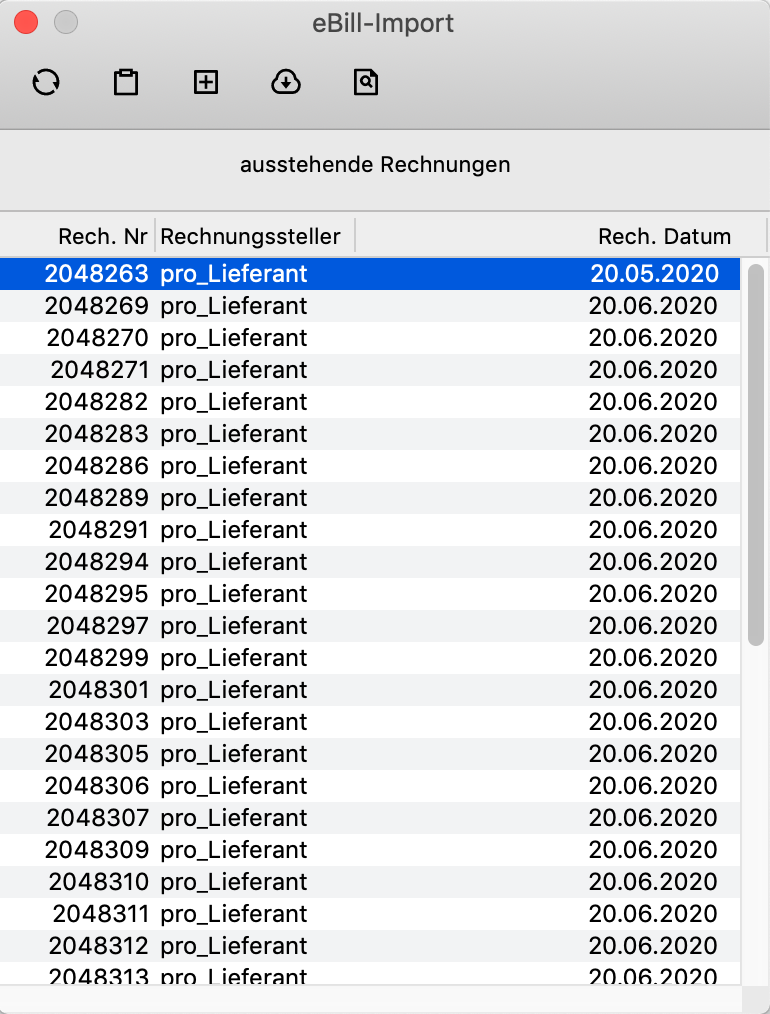Click the cloud download icon
This screenshot has height=1014, width=770.
pyautogui.click(x=286, y=82)
